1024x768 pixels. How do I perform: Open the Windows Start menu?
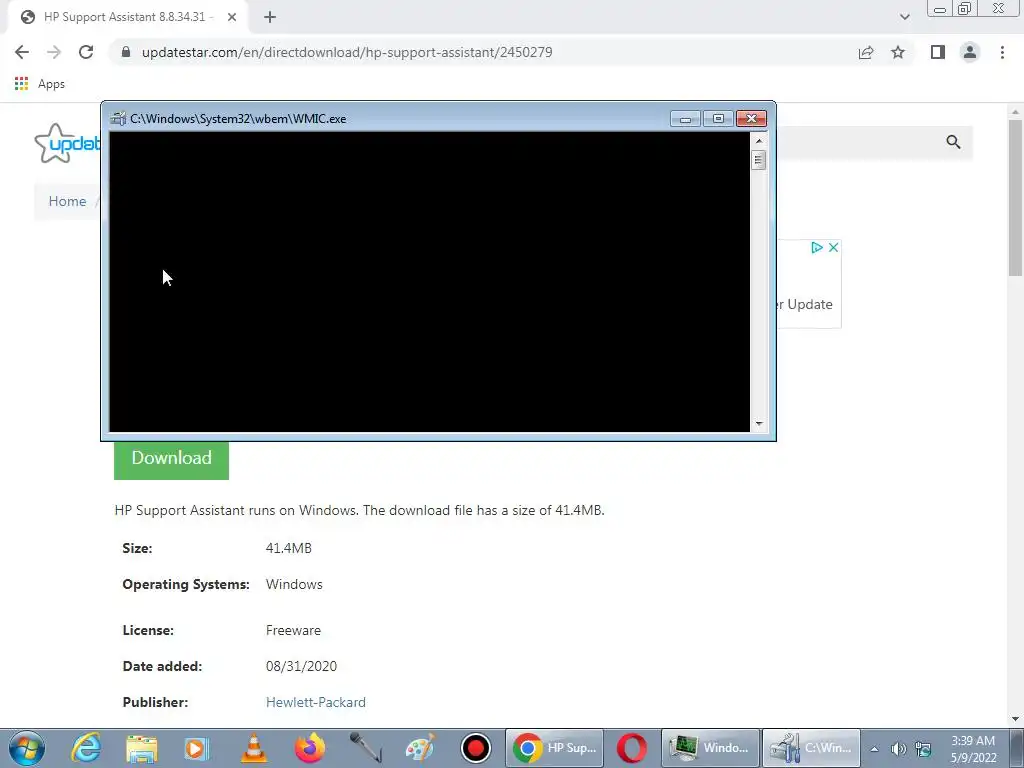[x=27, y=748]
